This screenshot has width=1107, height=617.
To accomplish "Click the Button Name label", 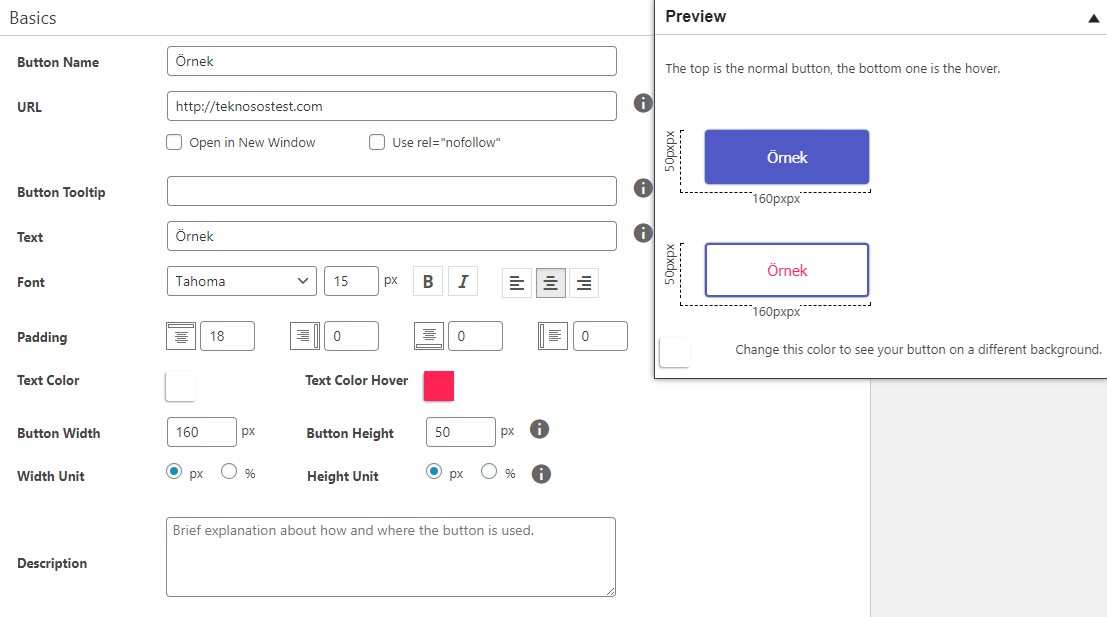I will (58, 62).
